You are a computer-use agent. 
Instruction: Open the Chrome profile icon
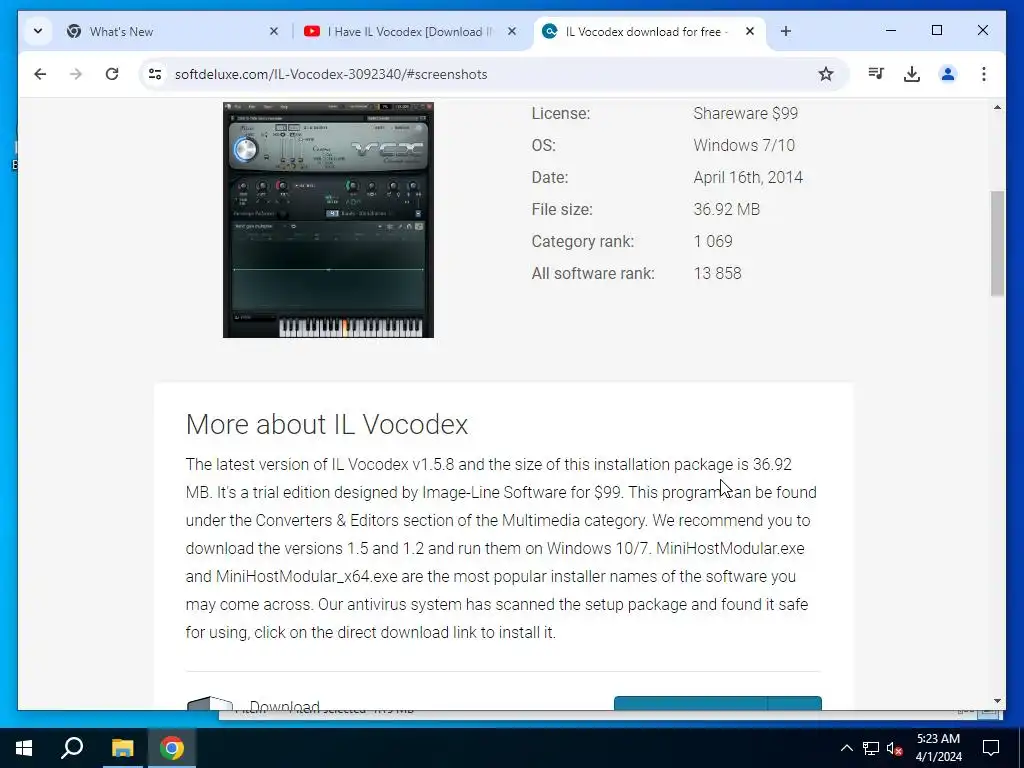[948, 74]
